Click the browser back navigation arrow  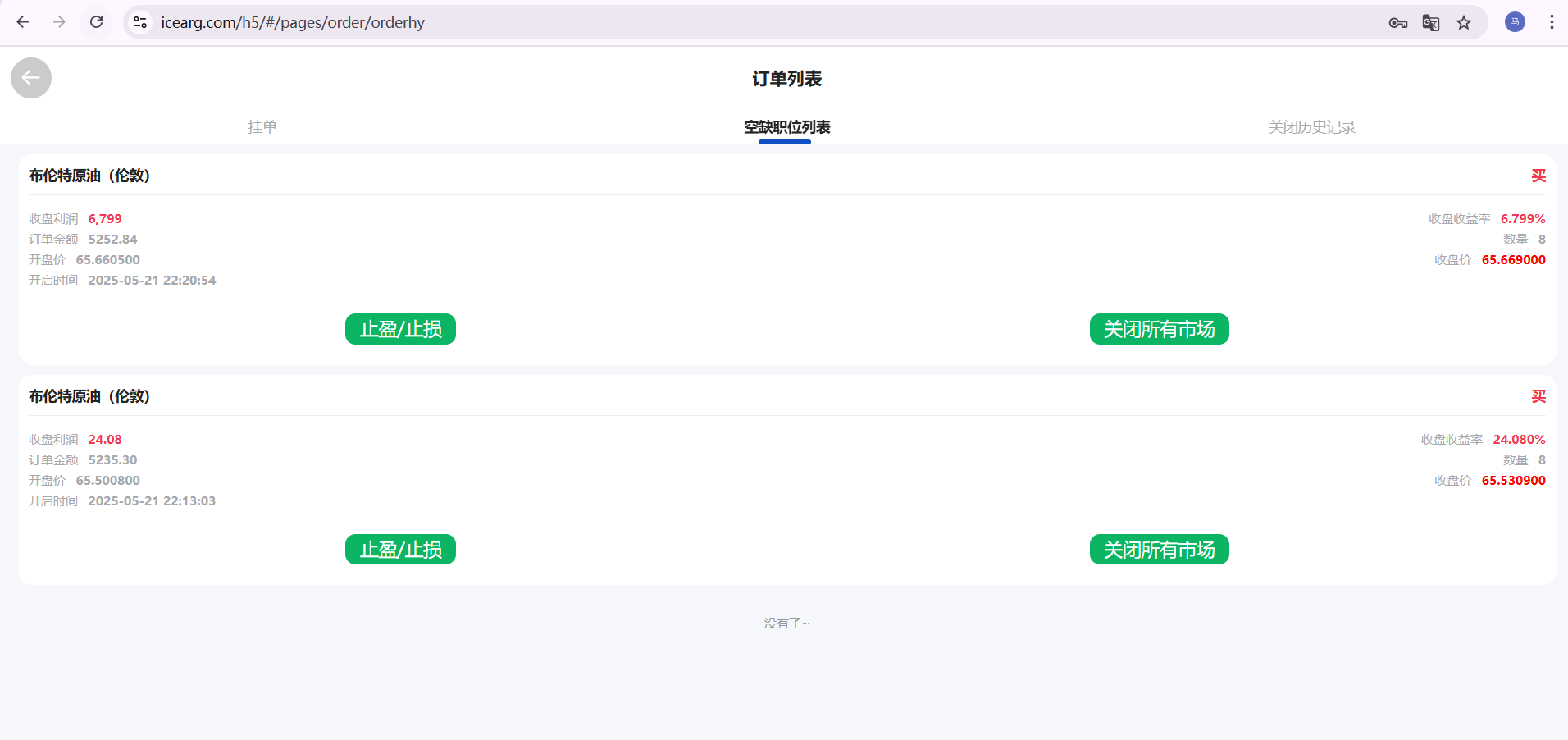[x=23, y=22]
